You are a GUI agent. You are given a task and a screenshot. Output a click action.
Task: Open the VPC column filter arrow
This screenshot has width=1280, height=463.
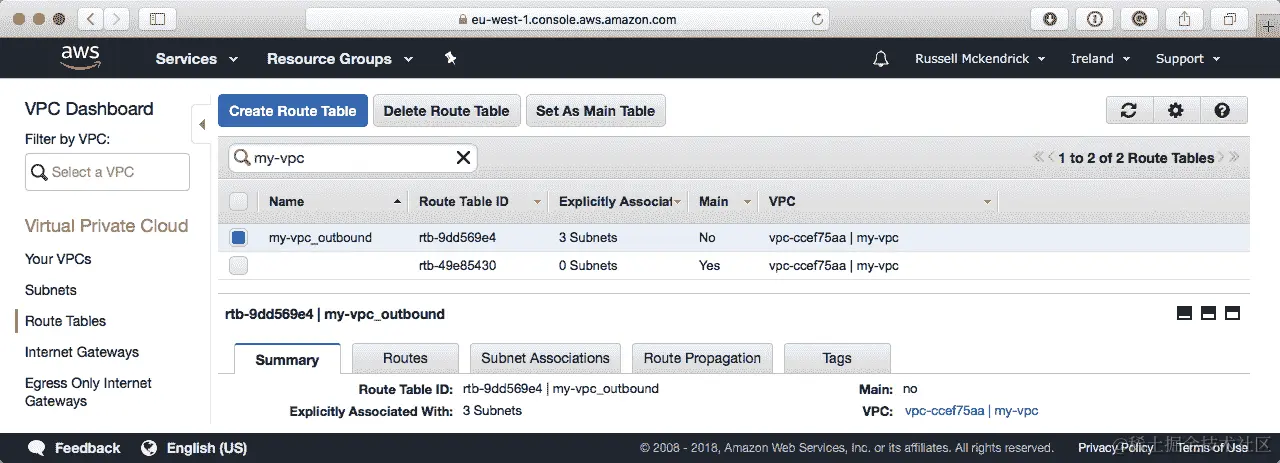tap(988, 202)
